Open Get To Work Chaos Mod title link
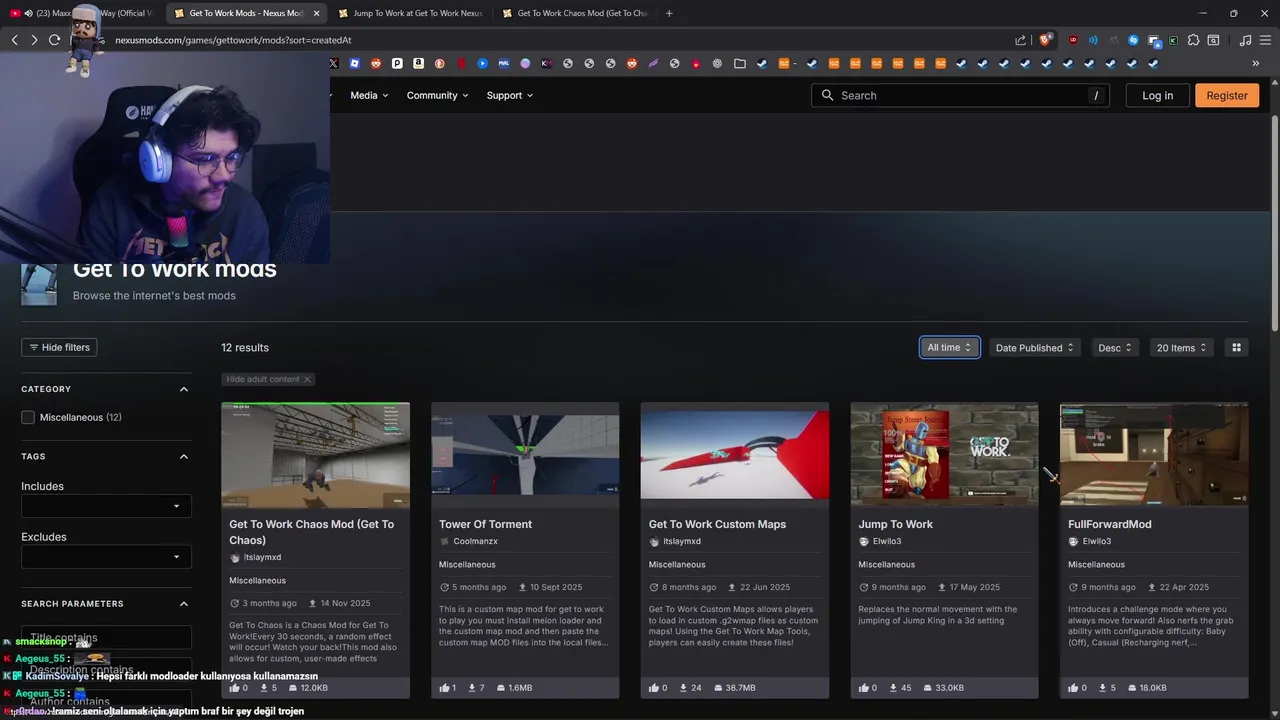 (x=311, y=532)
